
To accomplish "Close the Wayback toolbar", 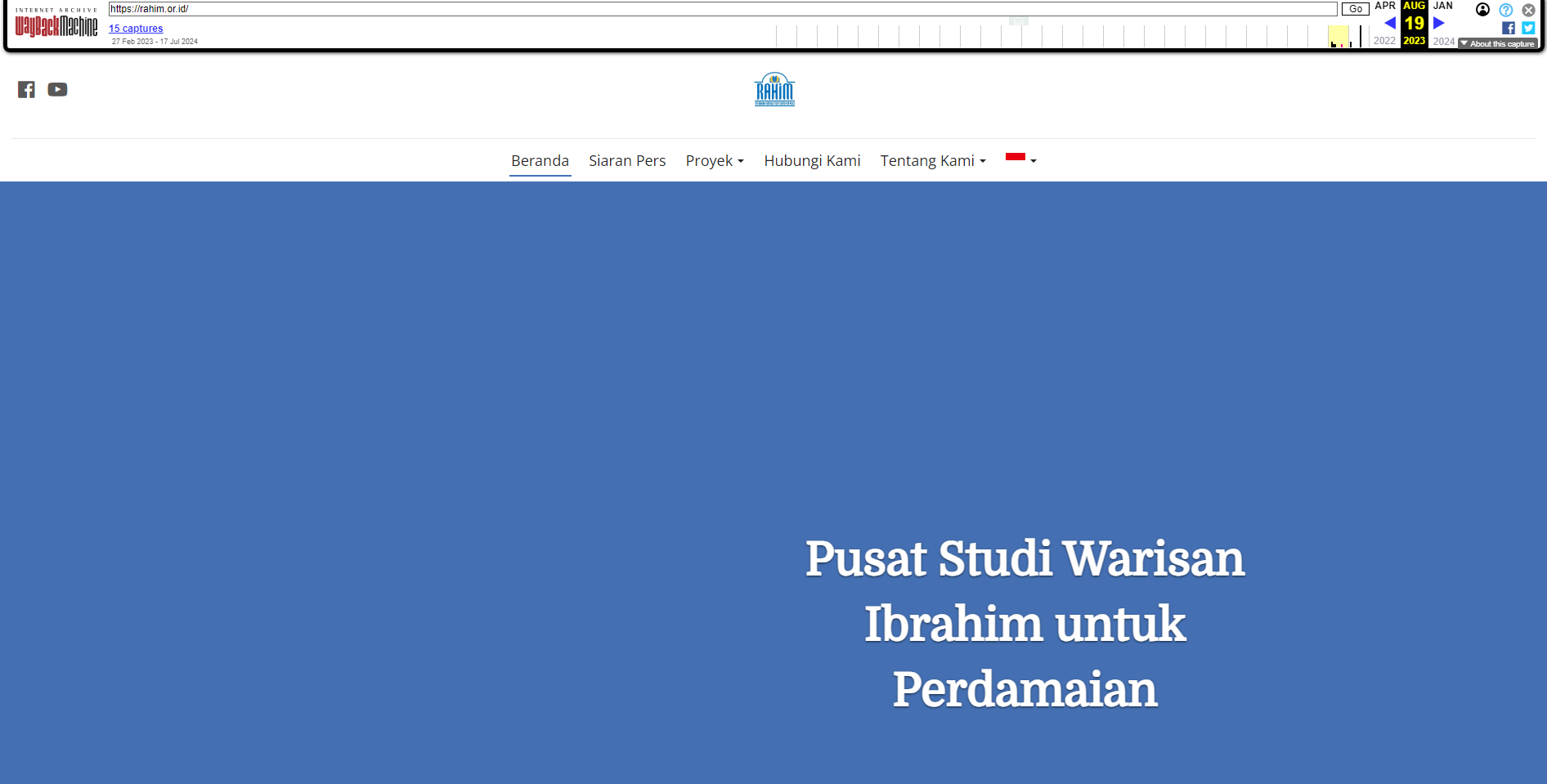I will click(1528, 10).
